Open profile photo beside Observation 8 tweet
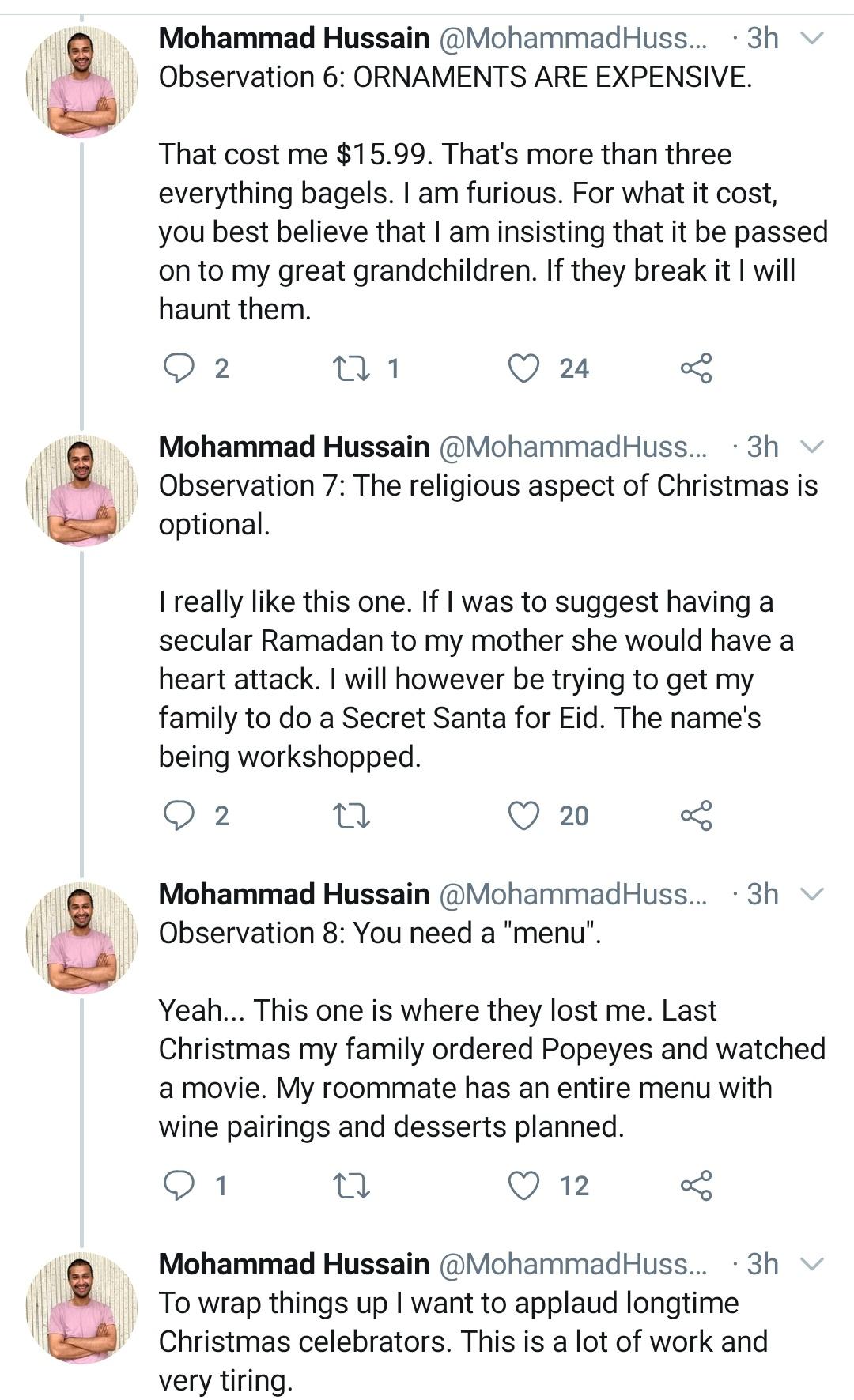 pyautogui.click(x=81, y=938)
